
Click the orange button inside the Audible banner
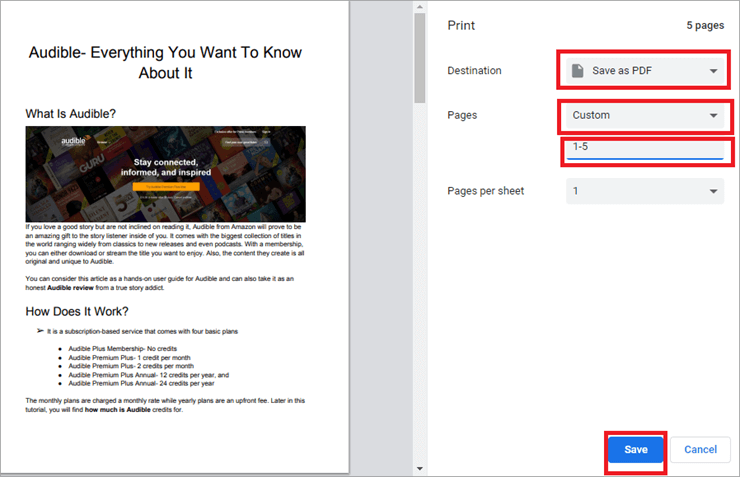tap(165, 186)
